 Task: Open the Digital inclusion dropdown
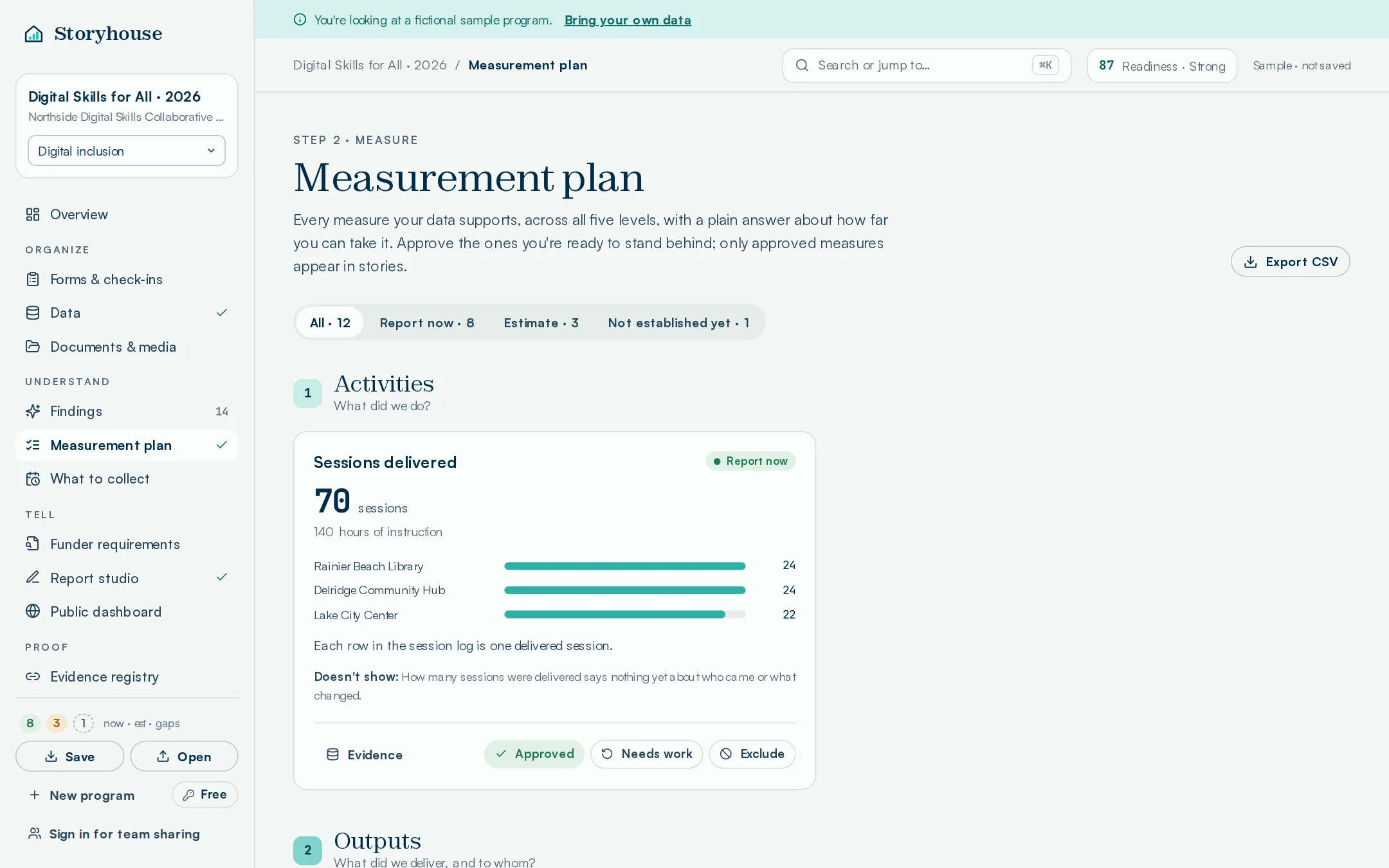coord(127,150)
